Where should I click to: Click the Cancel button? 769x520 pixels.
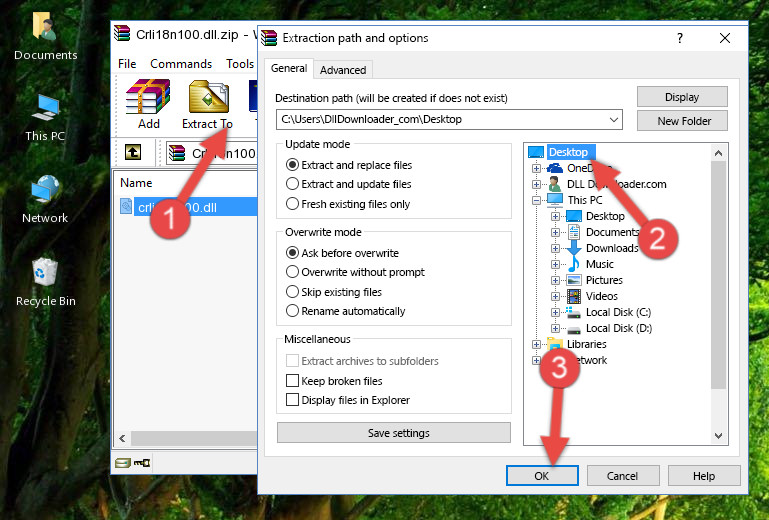coord(622,476)
